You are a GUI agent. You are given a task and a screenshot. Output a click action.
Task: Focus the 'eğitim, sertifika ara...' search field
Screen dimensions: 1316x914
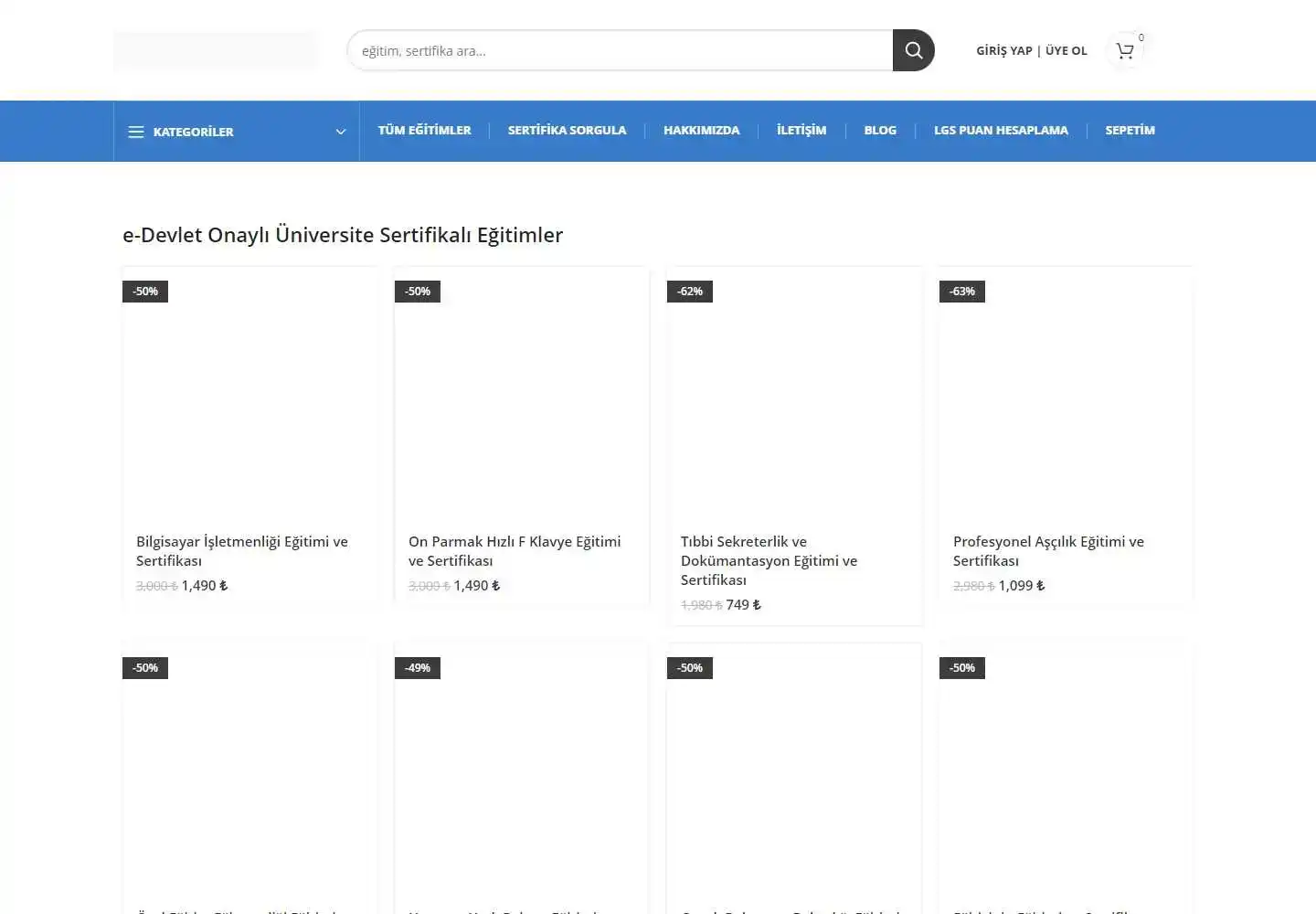(621, 50)
